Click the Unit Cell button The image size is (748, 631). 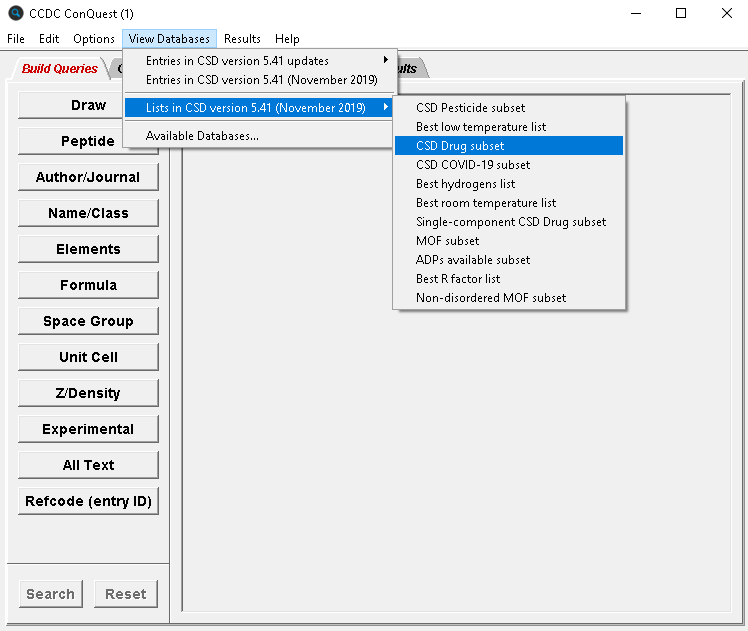88,358
